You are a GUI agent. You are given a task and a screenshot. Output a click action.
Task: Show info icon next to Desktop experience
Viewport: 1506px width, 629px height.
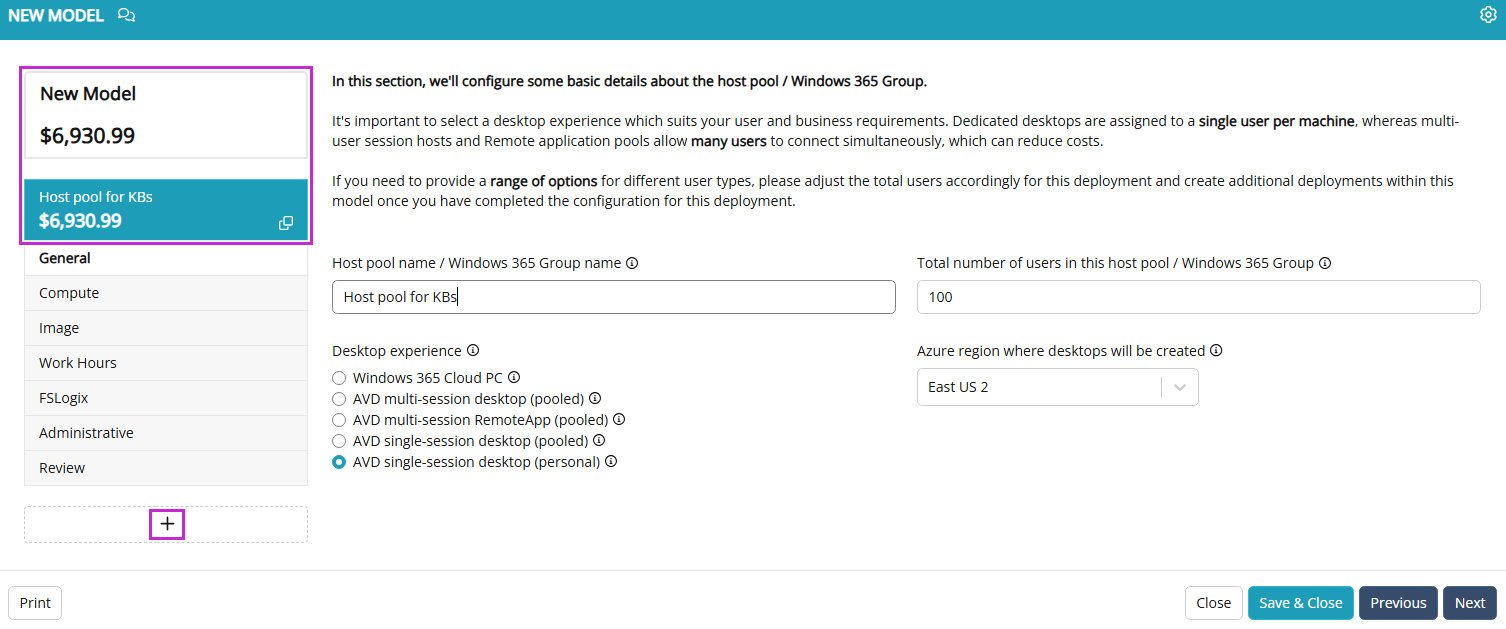click(473, 351)
